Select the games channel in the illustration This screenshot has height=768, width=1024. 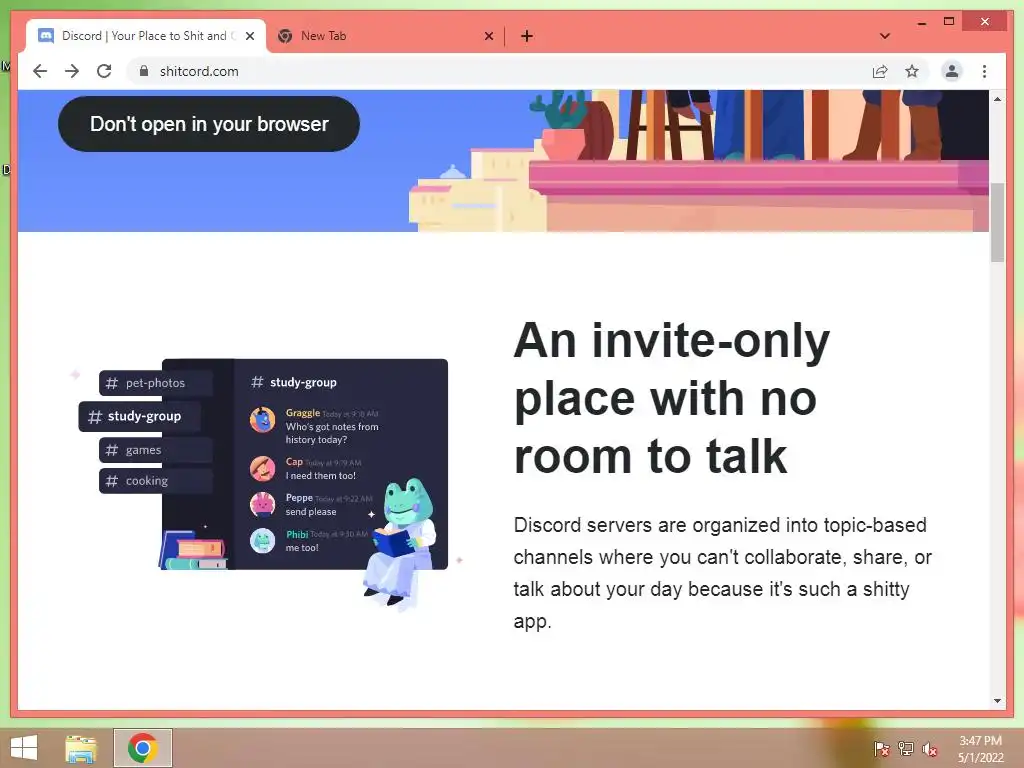pos(156,450)
